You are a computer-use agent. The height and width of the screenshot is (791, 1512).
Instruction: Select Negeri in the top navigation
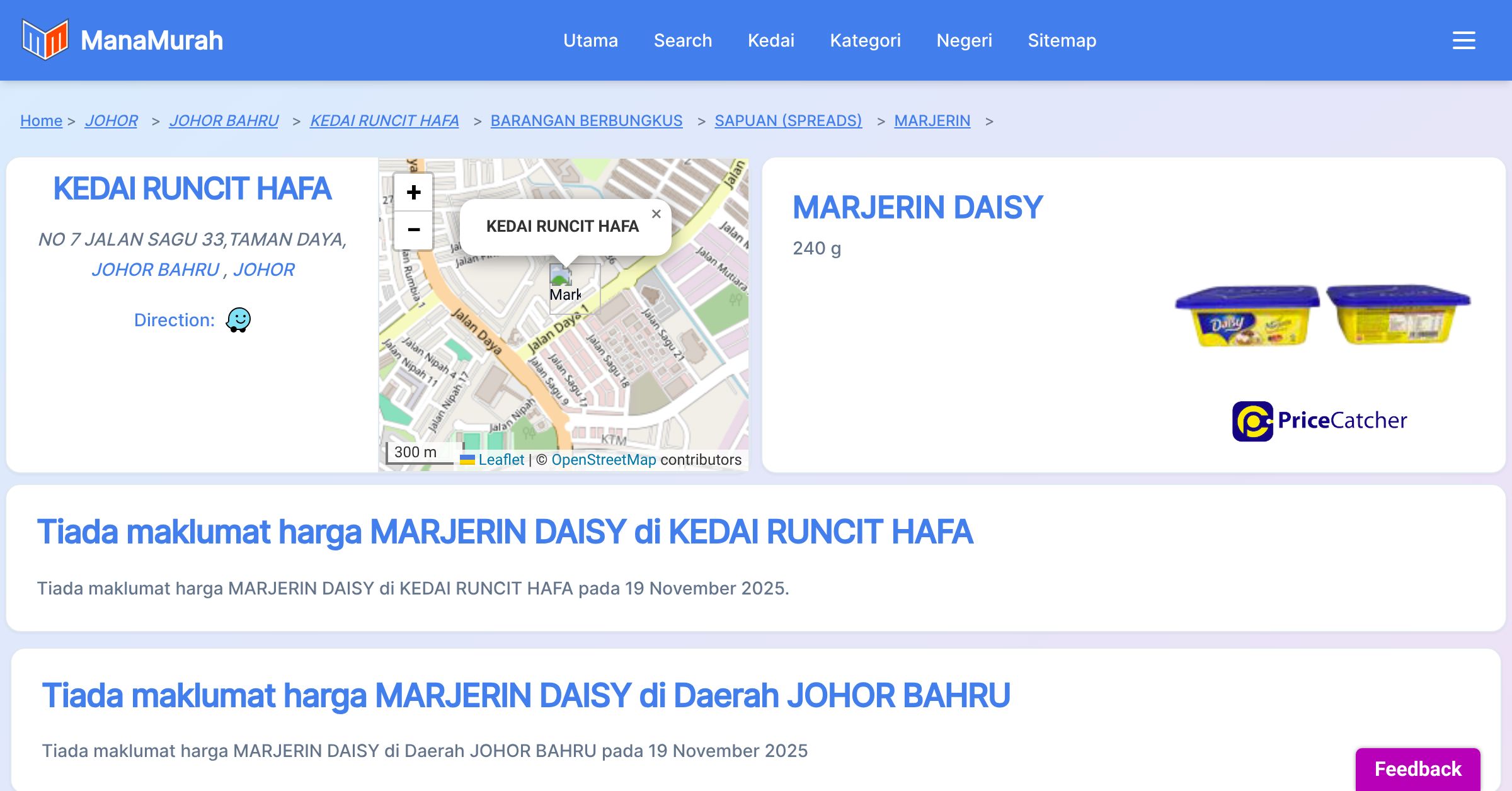coord(964,40)
